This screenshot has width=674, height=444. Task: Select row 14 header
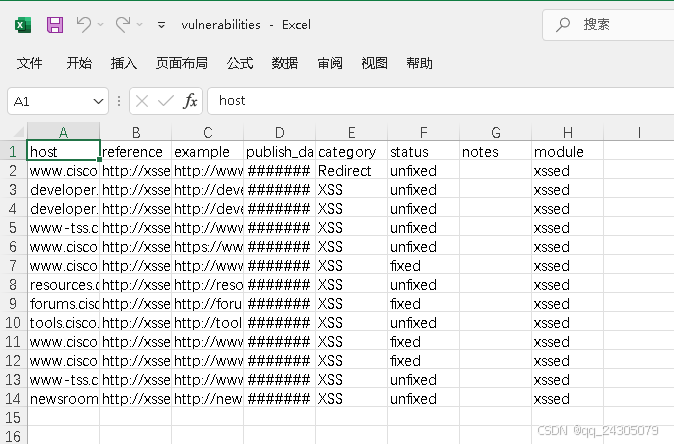point(13,398)
